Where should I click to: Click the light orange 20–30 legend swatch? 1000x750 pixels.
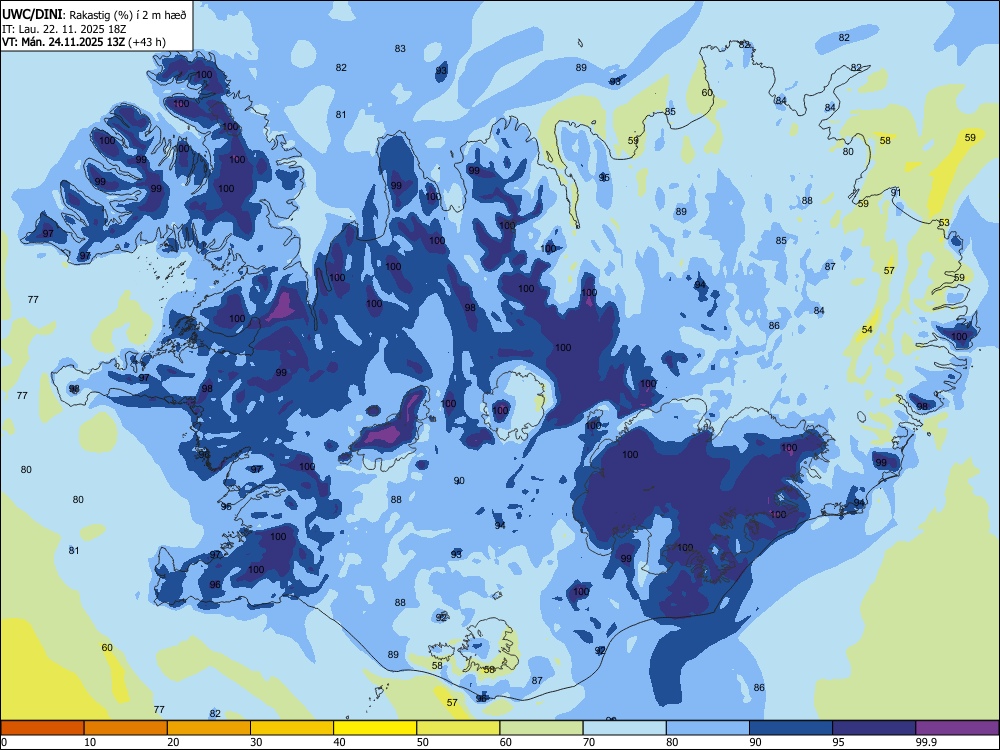pyautogui.click(x=209, y=728)
